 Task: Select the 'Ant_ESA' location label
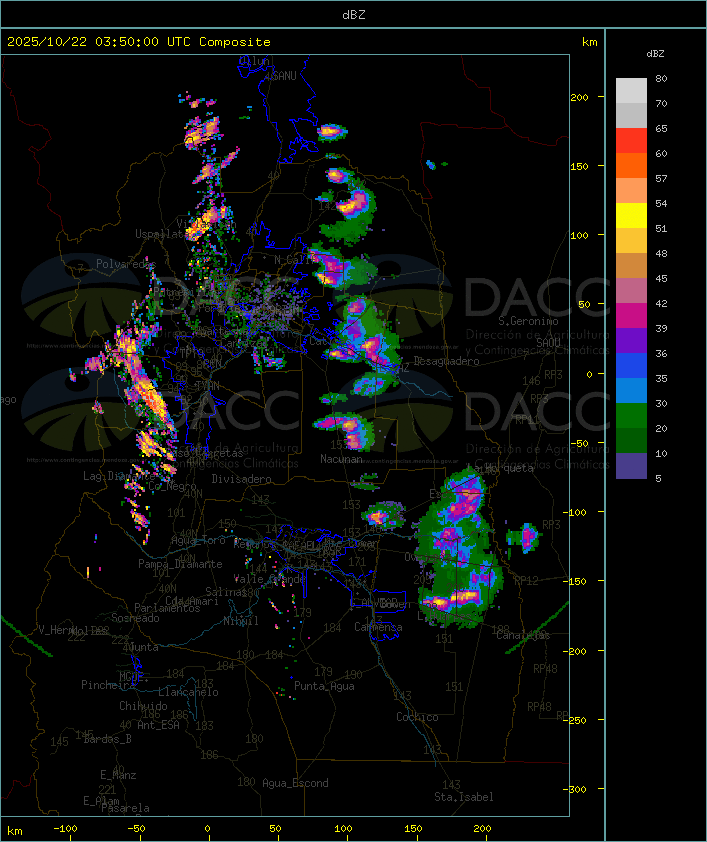coord(158,725)
